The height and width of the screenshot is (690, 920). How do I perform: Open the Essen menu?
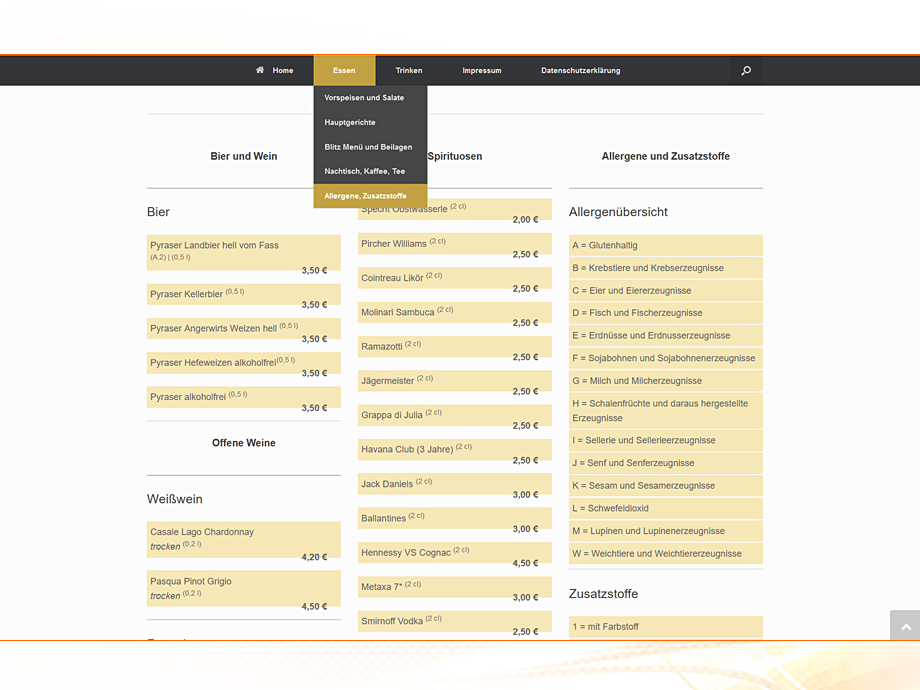[x=344, y=70]
